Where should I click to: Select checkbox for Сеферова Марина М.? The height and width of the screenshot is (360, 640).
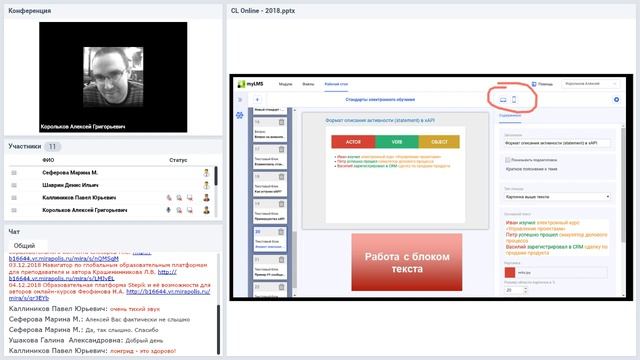(14, 173)
